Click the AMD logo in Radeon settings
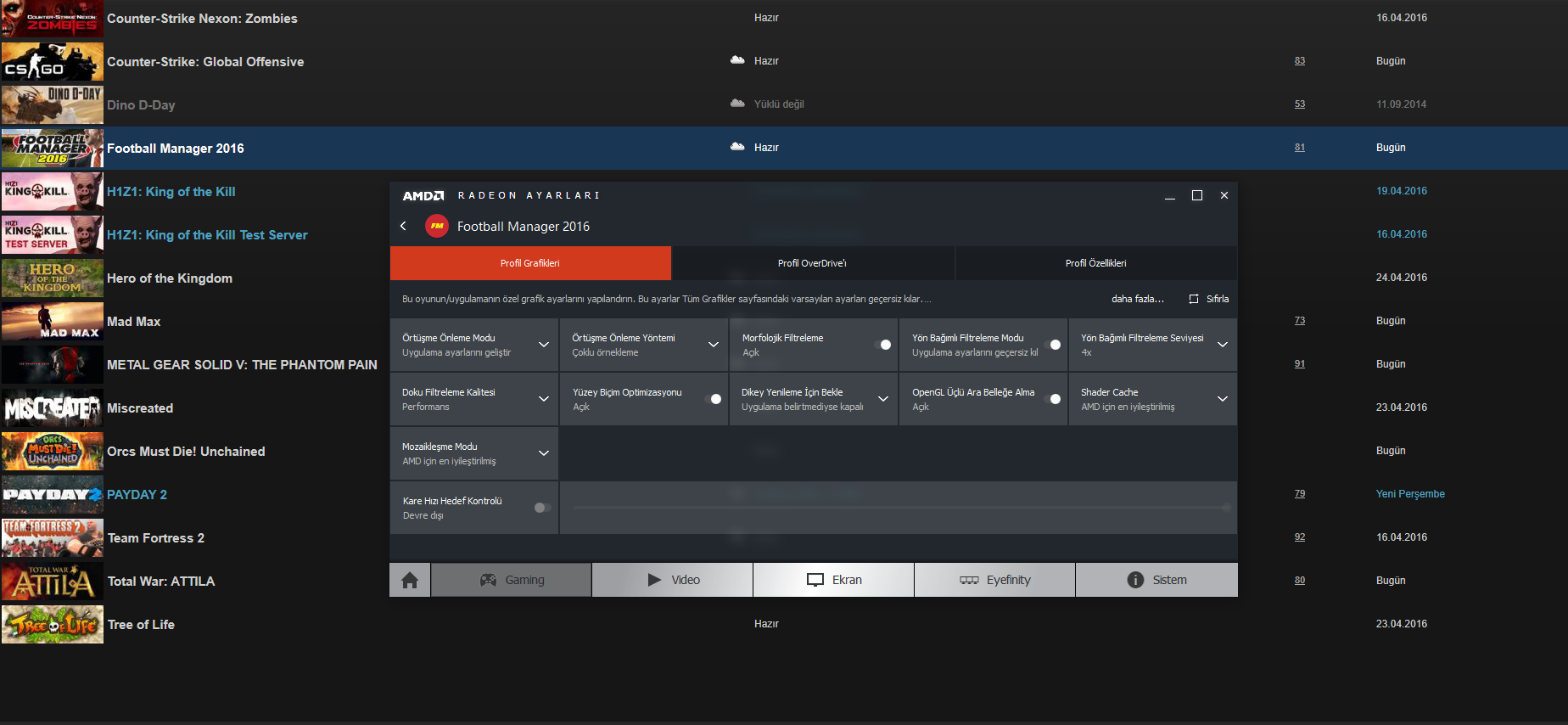 pos(423,195)
